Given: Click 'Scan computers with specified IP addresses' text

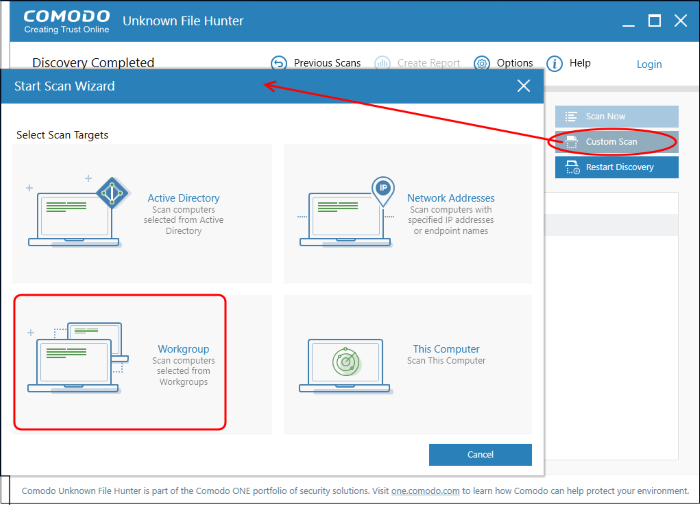Looking at the screenshot, I should pyautogui.click(x=450, y=220).
